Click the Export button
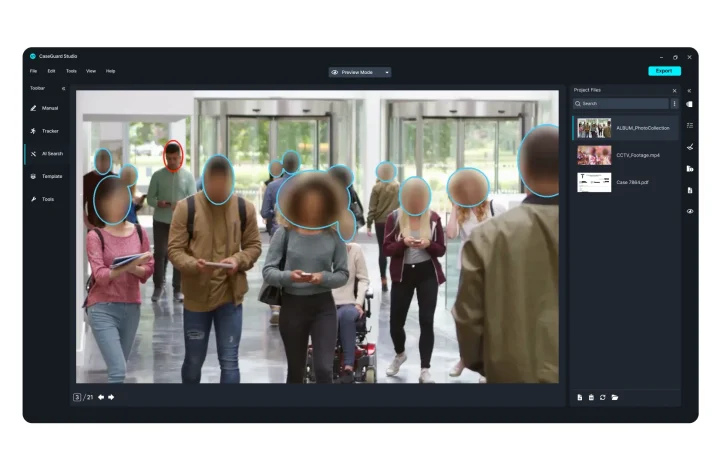 point(664,71)
